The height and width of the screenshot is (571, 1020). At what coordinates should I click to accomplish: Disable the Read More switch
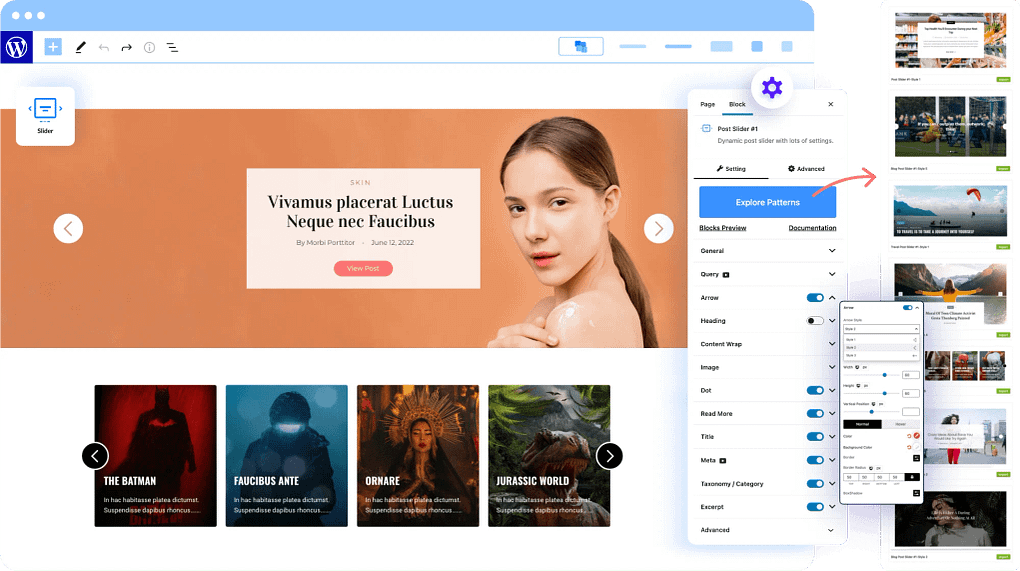click(x=815, y=414)
